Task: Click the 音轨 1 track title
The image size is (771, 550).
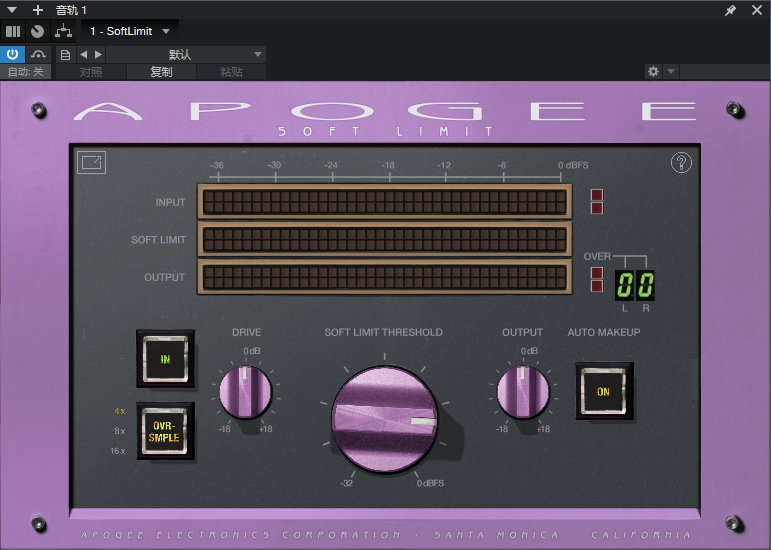Action: [x=71, y=10]
